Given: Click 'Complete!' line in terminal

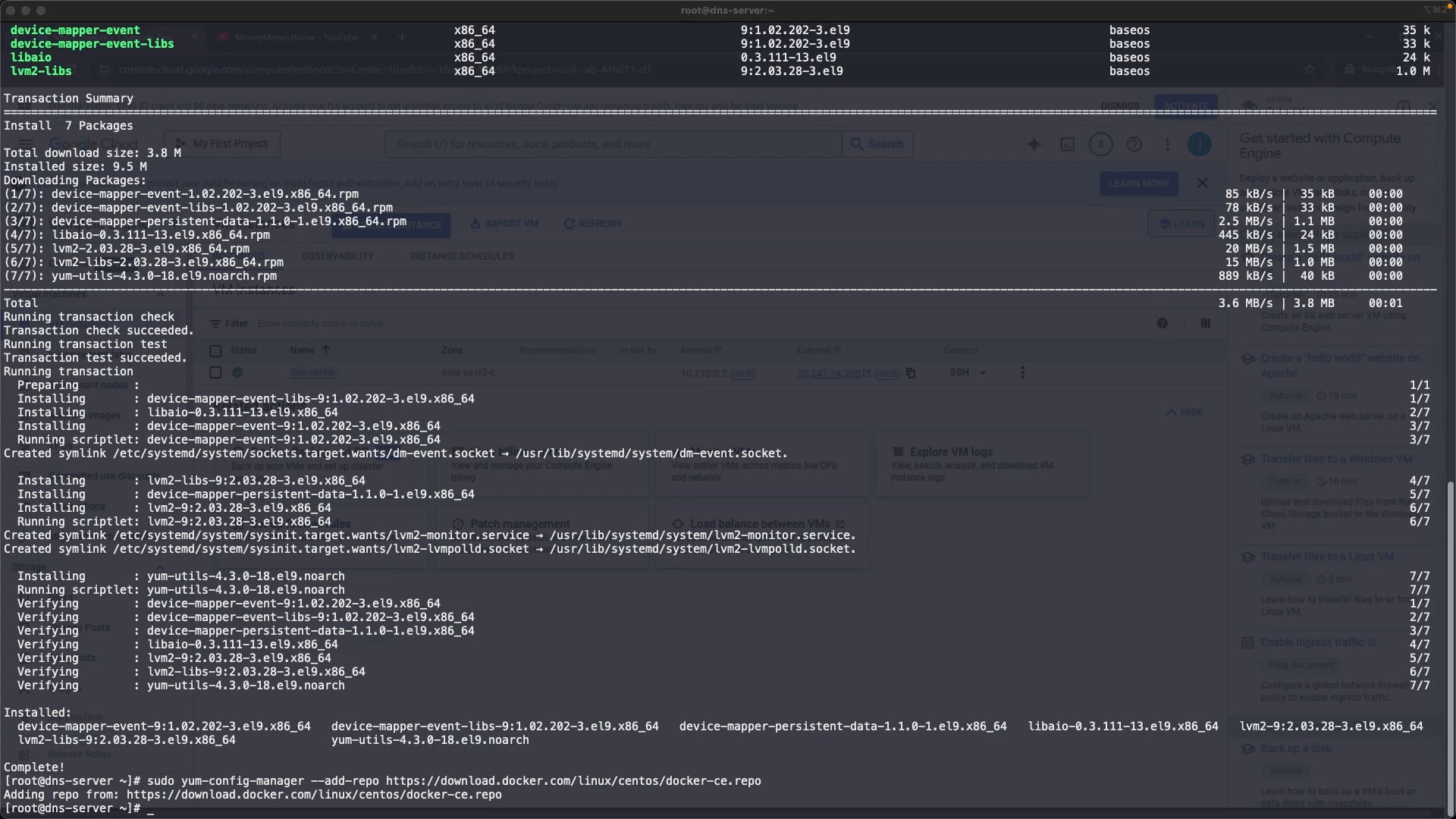Looking at the screenshot, I should (34, 767).
